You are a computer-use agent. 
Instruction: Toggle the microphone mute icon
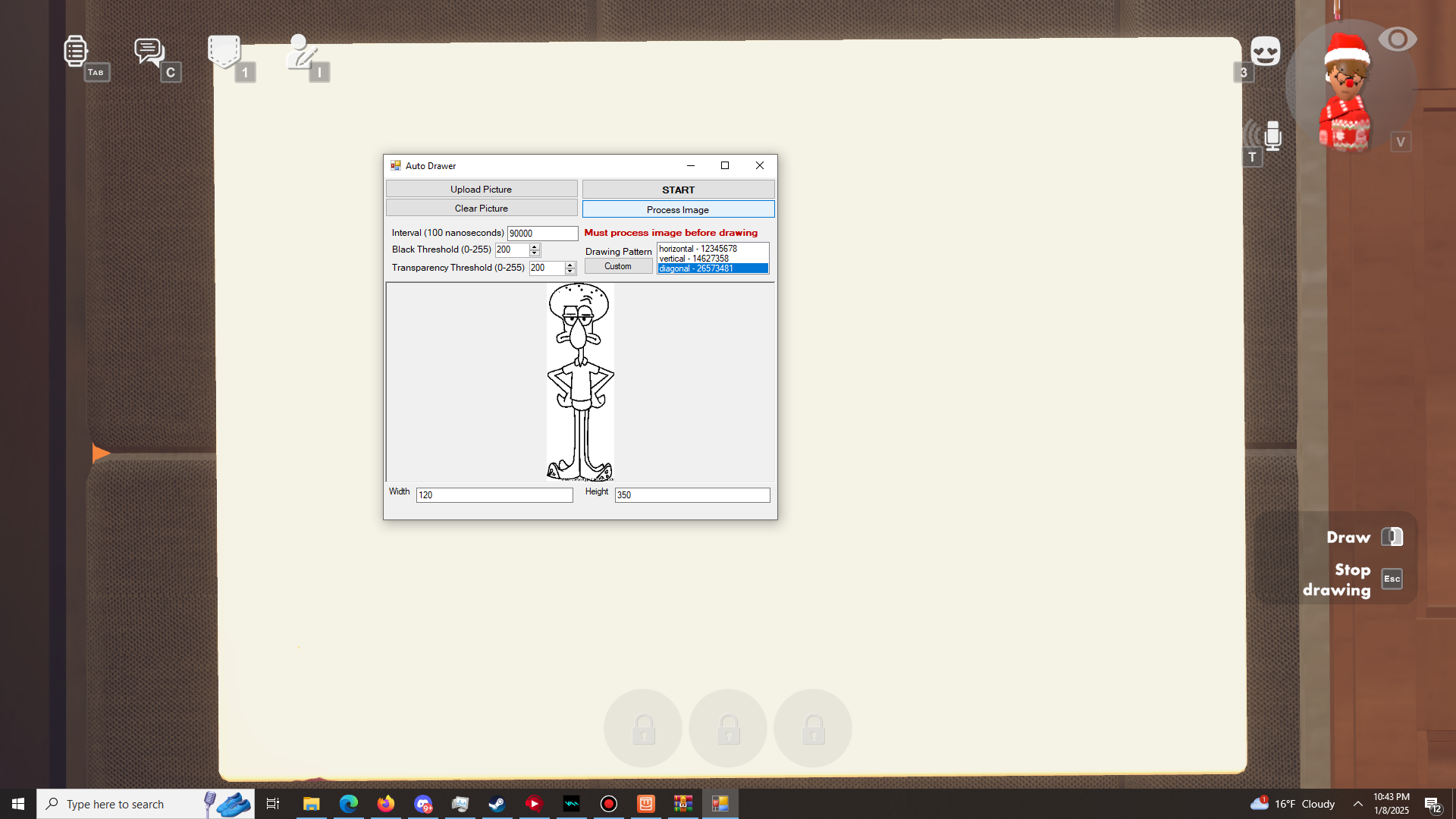(1272, 136)
